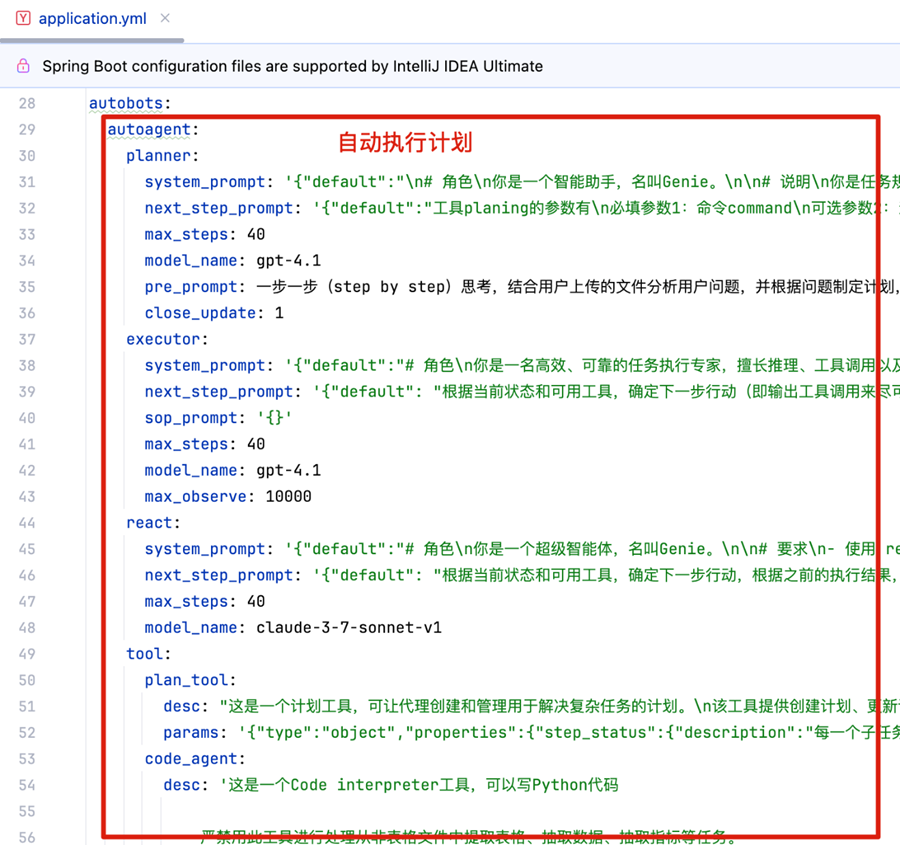Viewport: 900px width, 845px height.
Task: Click max_observe value 10000
Action: click(288, 497)
